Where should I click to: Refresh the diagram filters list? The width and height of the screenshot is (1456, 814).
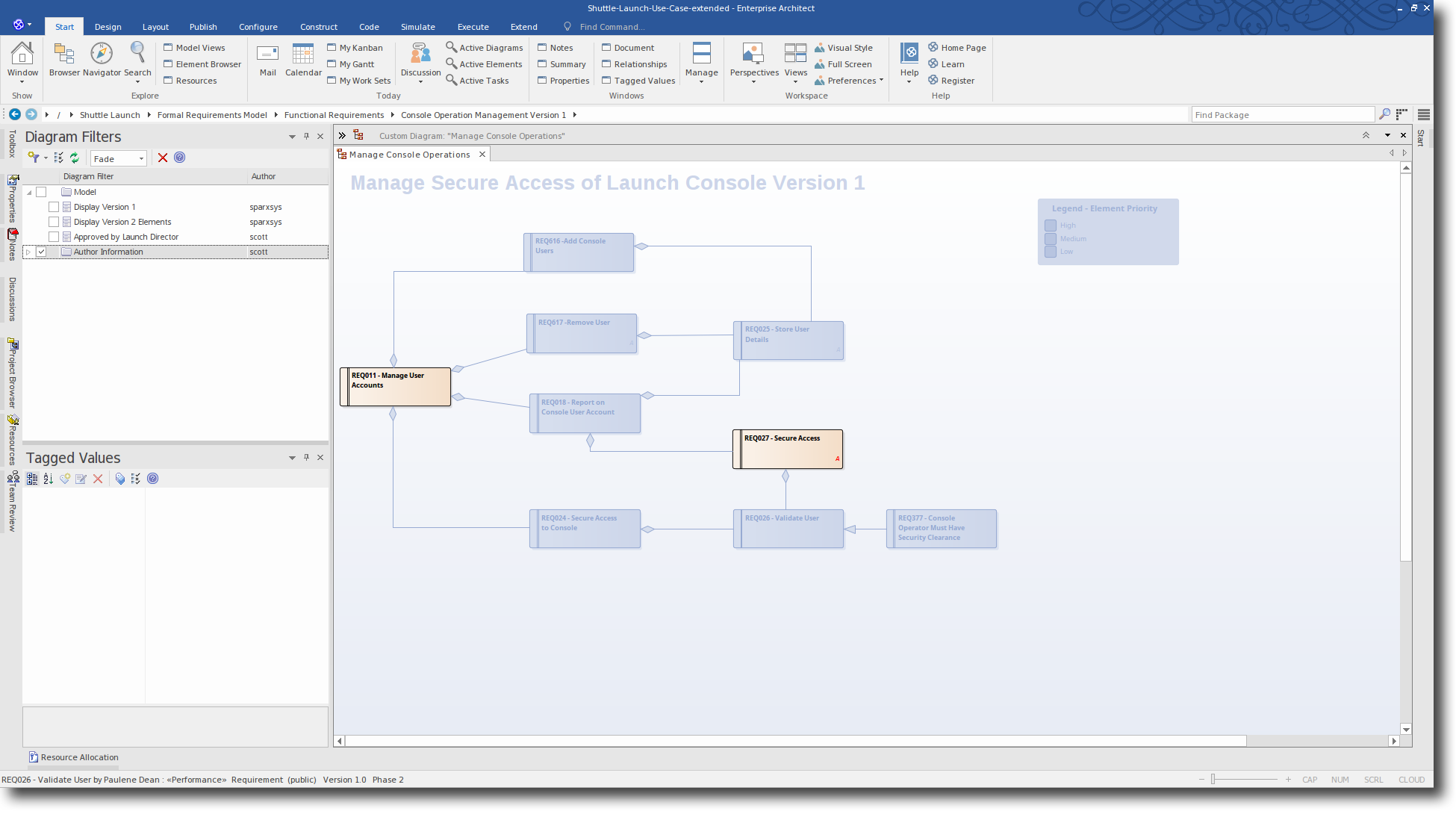pos(74,158)
